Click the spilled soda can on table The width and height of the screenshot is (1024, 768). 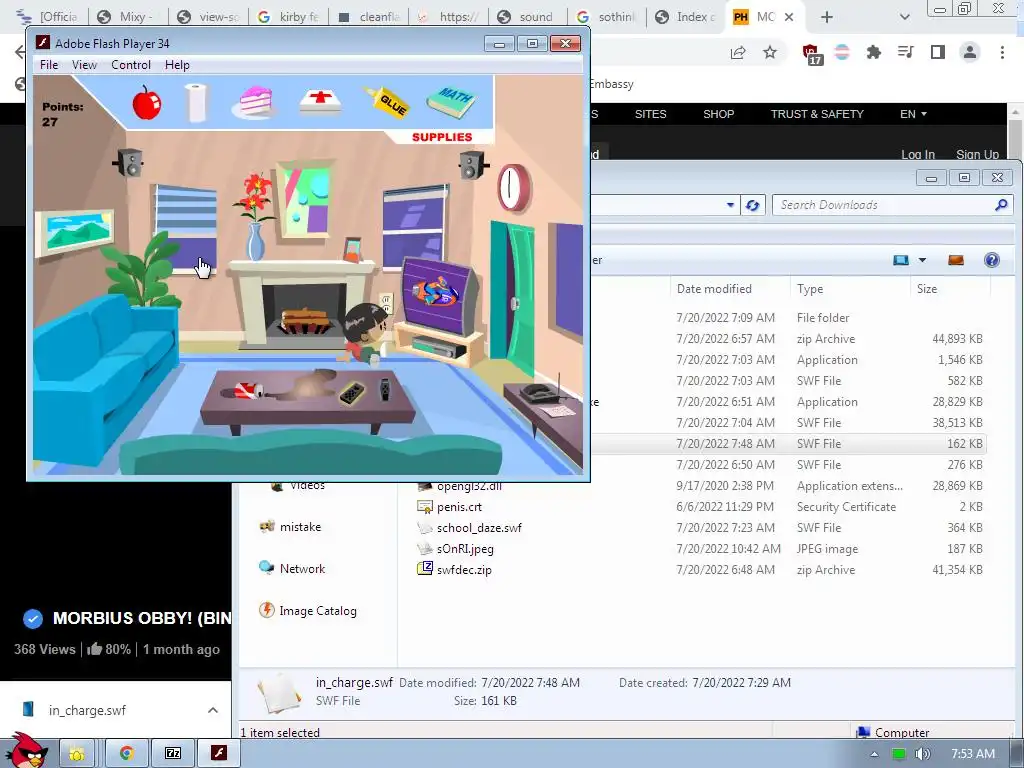click(248, 391)
